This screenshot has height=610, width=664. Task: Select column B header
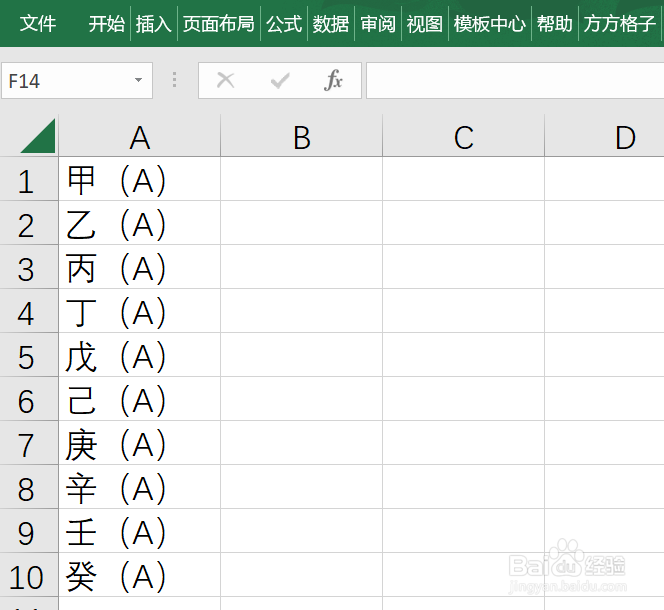click(x=302, y=137)
